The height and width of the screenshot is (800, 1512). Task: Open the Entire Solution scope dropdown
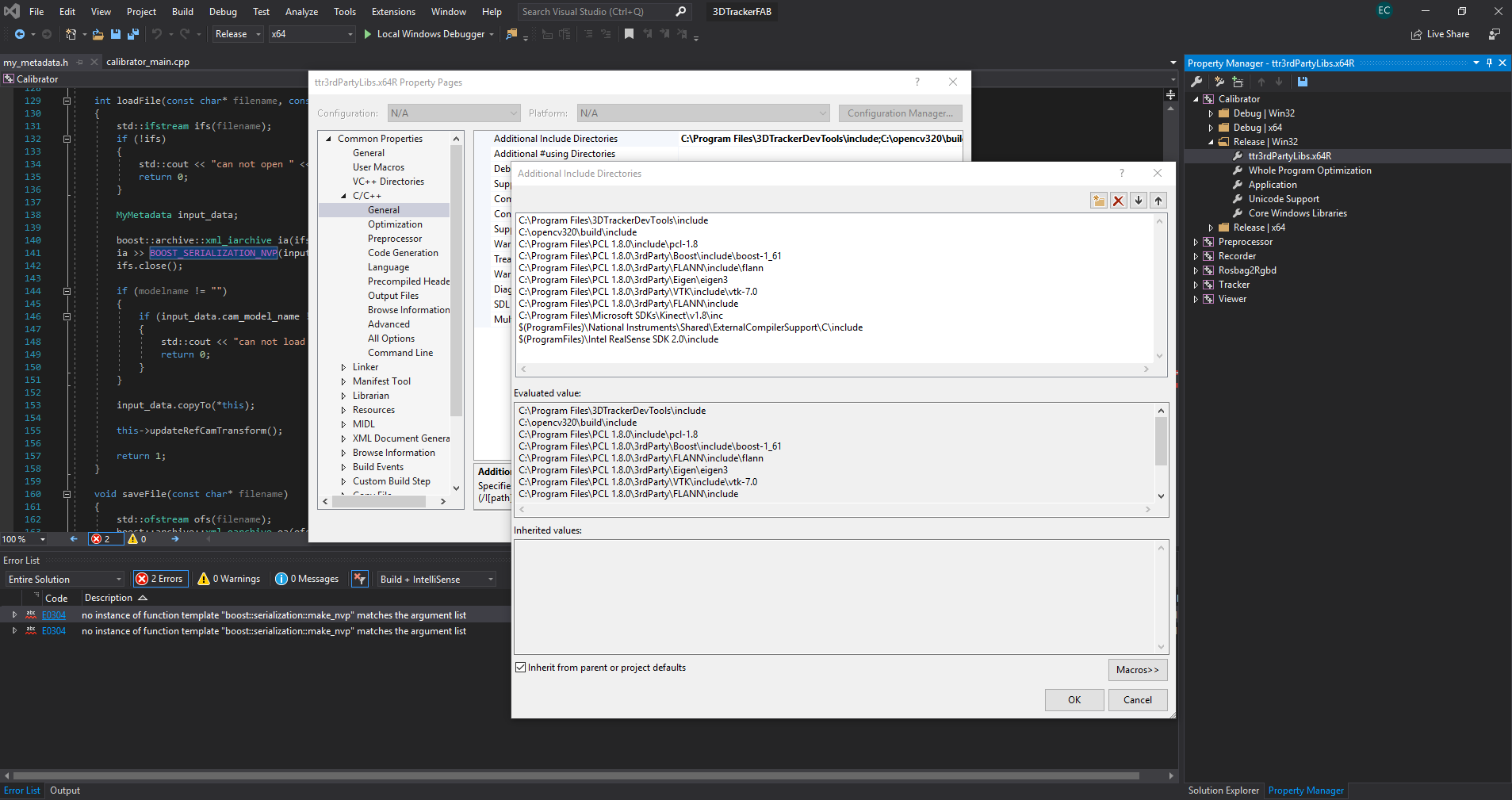tap(64, 579)
